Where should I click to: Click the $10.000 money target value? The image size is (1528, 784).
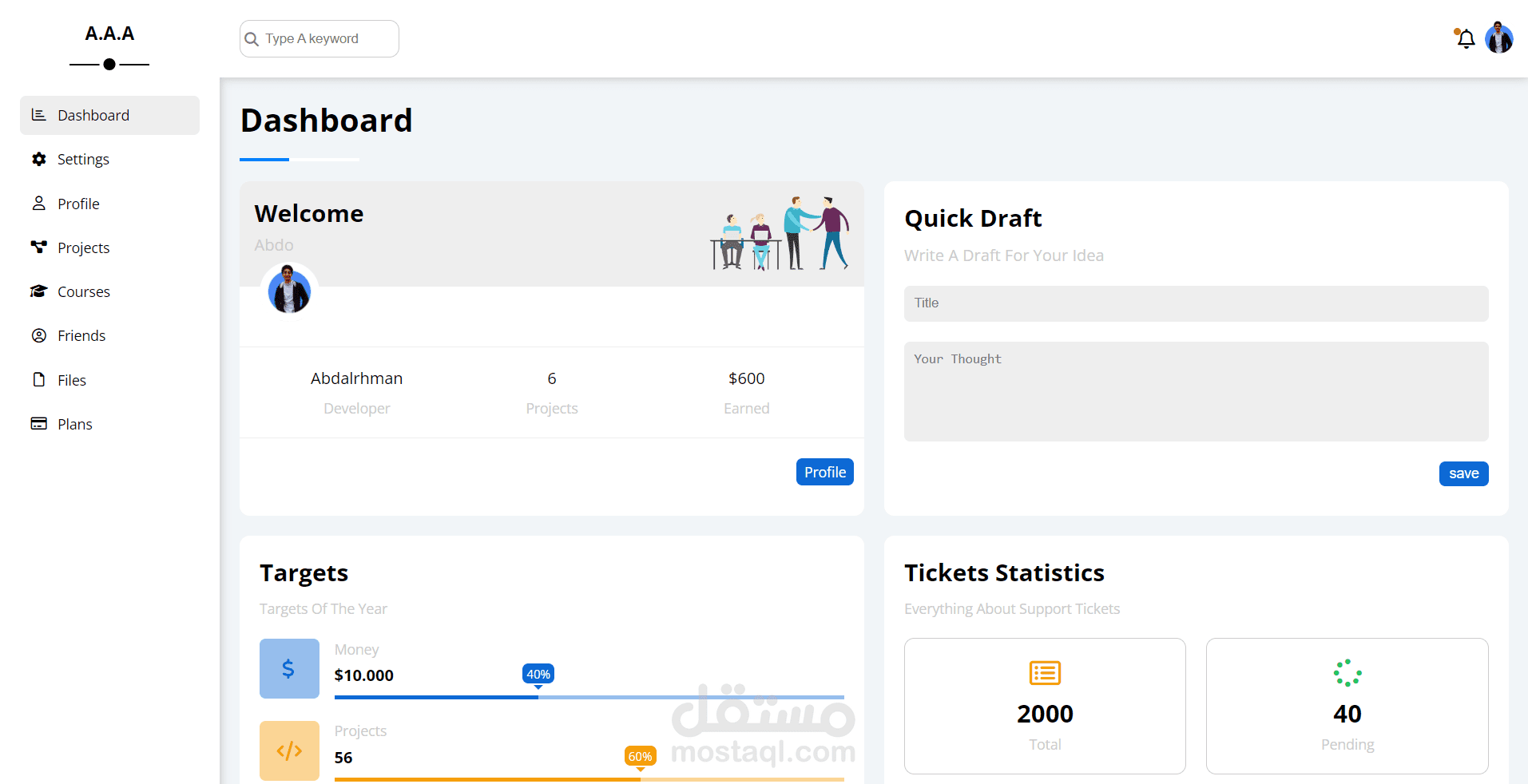tap(364, 675)
